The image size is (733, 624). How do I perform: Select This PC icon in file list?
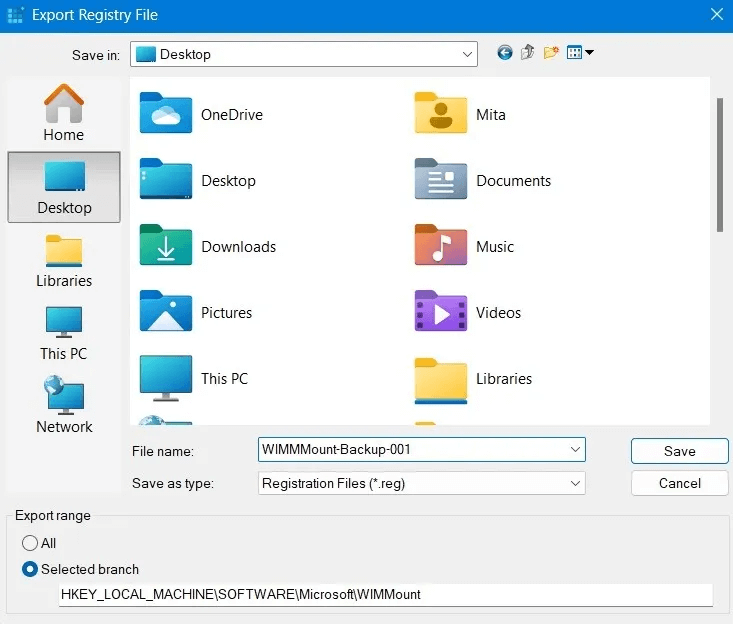click(165, 378)
